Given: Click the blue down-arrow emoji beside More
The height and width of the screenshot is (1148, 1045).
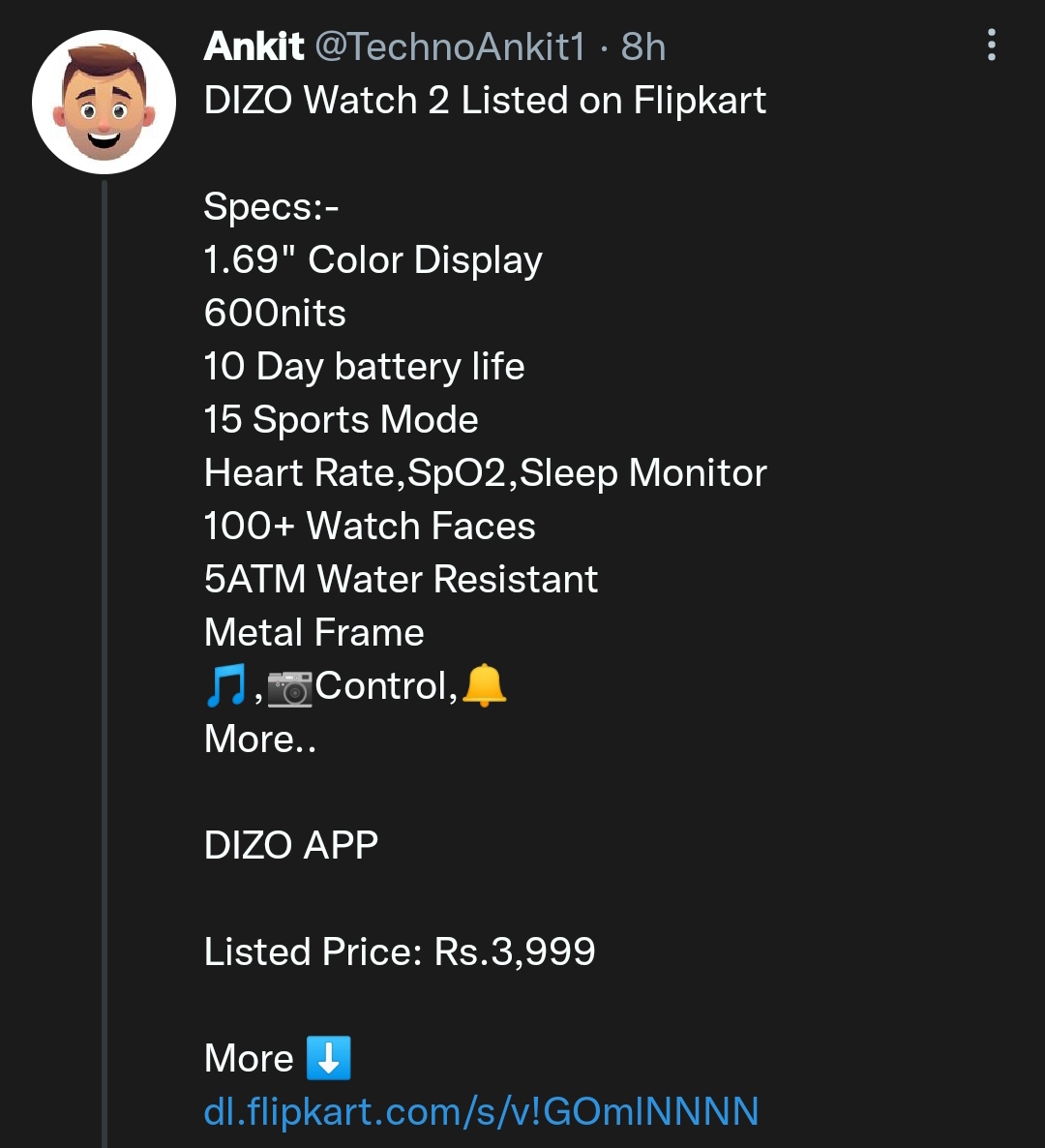Looking at the screenshot, I should click(329, 1057).
